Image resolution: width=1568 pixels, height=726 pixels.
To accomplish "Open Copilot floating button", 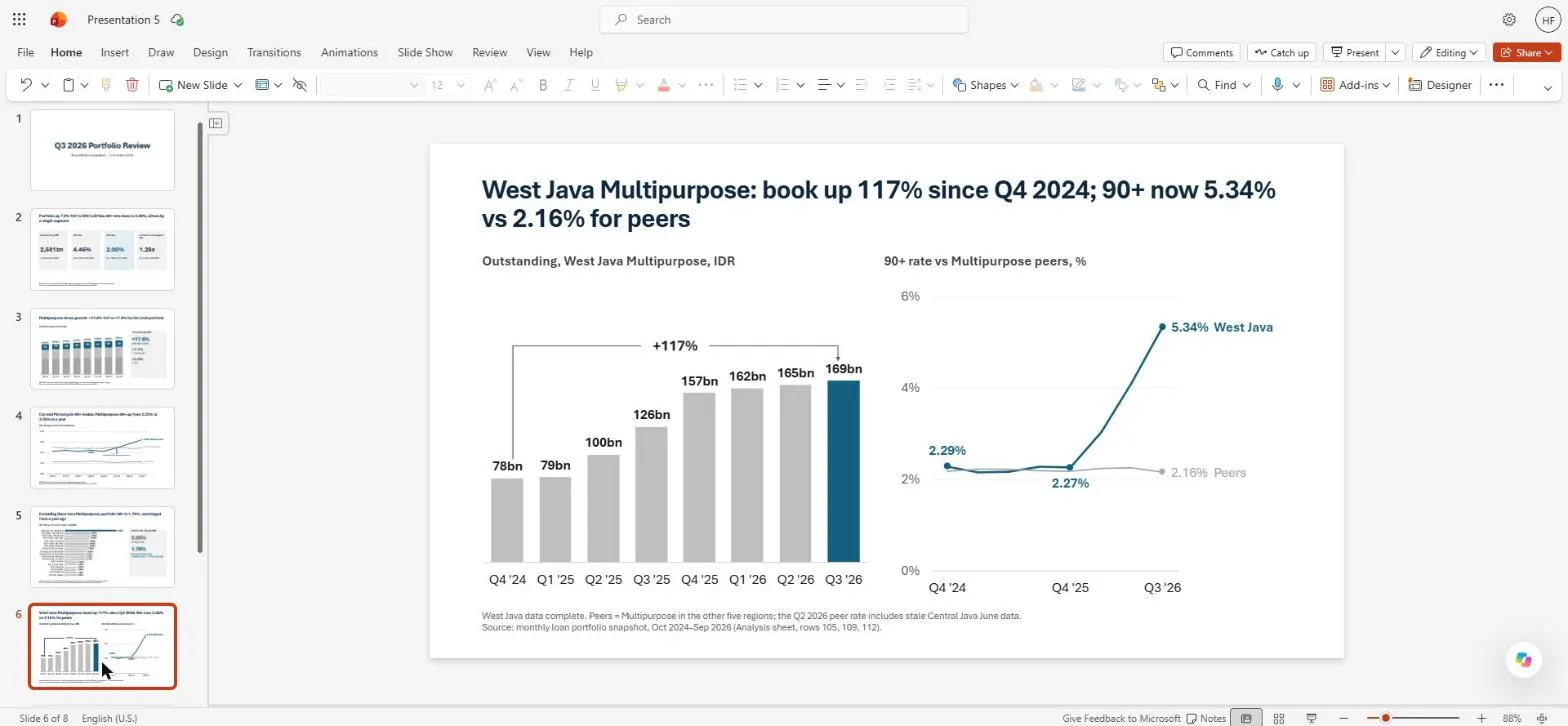I will [1523, 659].
